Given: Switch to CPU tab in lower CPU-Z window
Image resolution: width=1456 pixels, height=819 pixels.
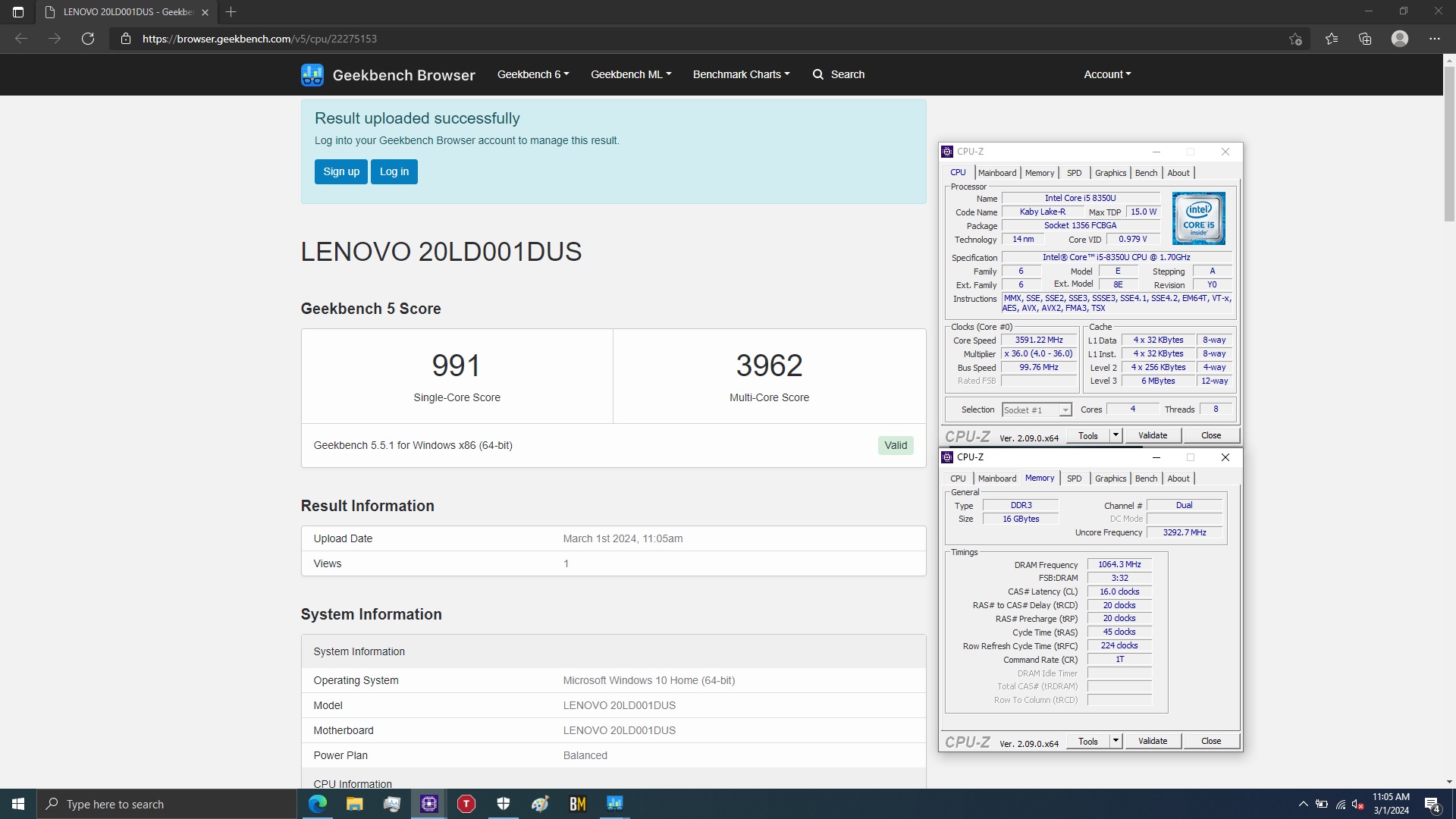Looking at the screenshot, I should click(958, 479).
